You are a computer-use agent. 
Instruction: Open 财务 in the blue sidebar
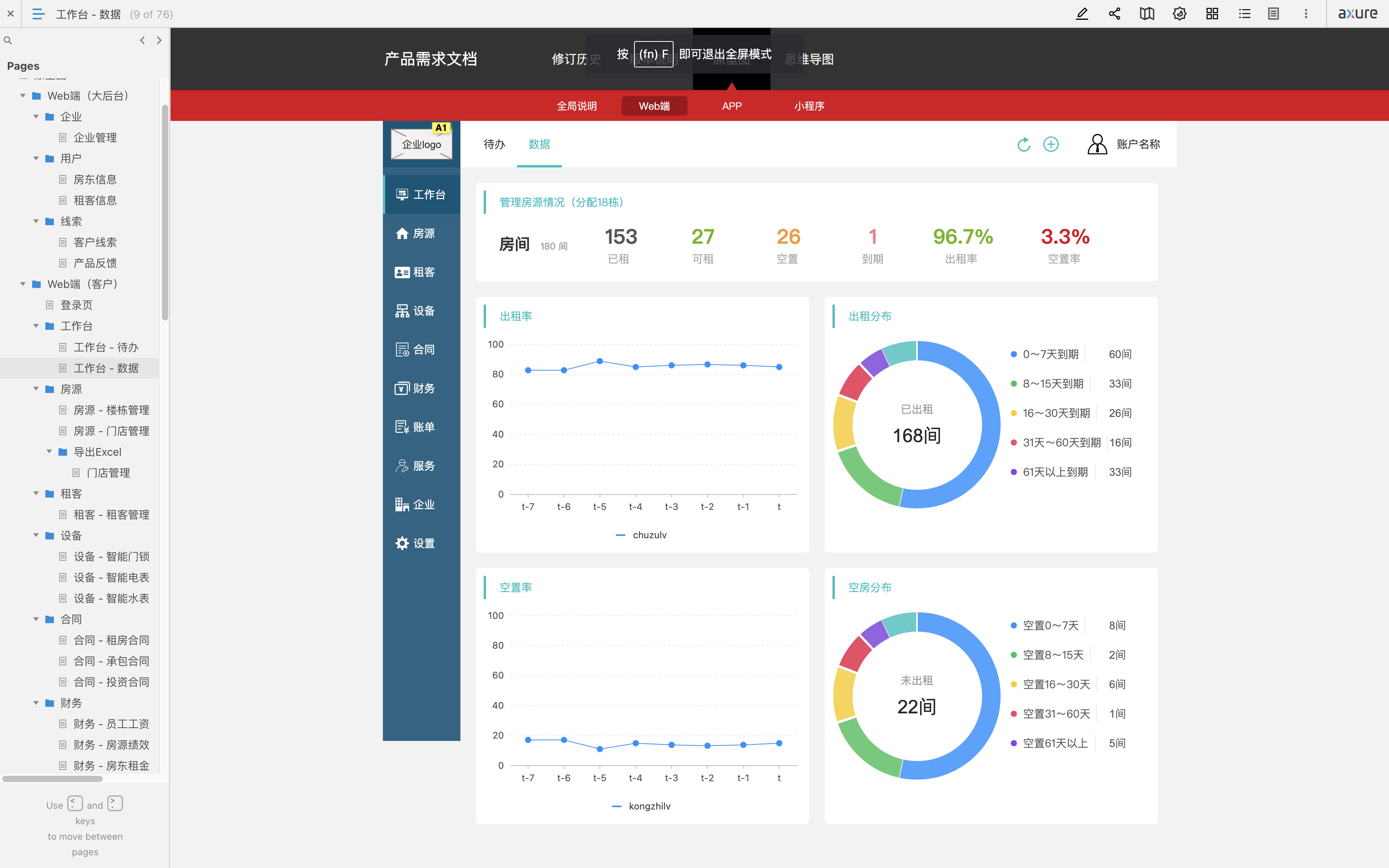pyautogui.click(x=421, y=388)
